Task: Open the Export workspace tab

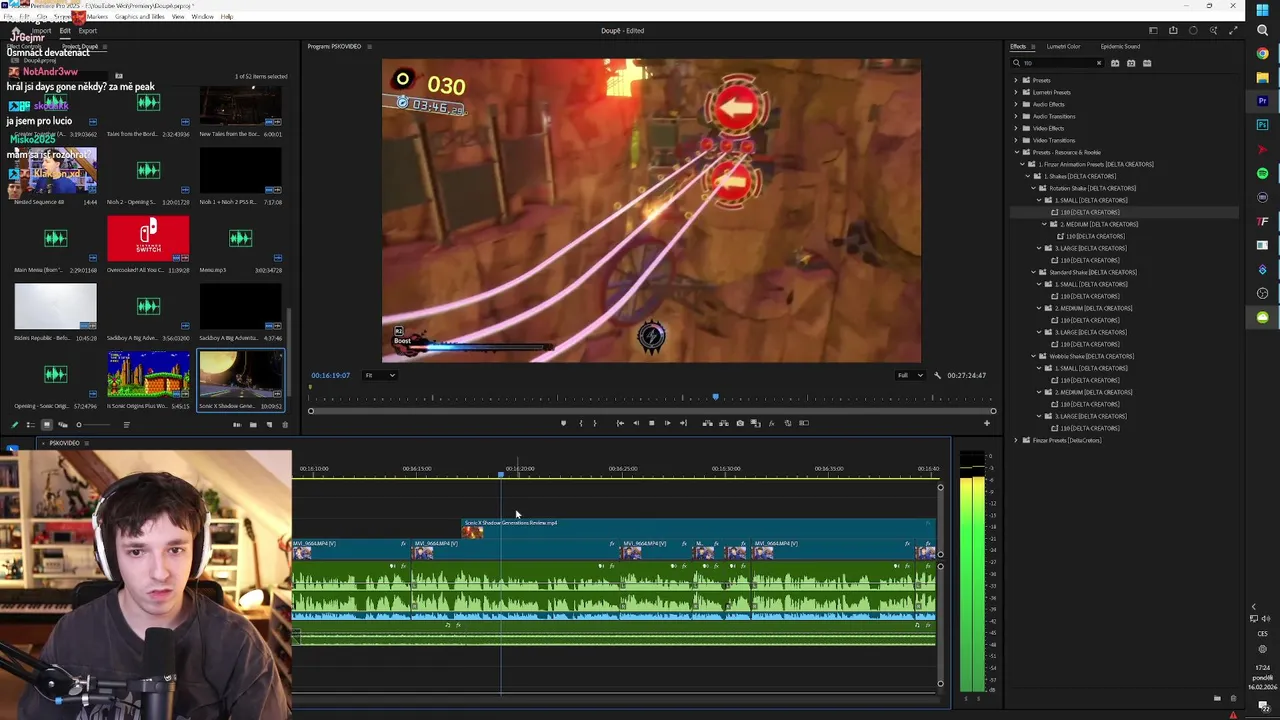Action: (x=88, y=31)
